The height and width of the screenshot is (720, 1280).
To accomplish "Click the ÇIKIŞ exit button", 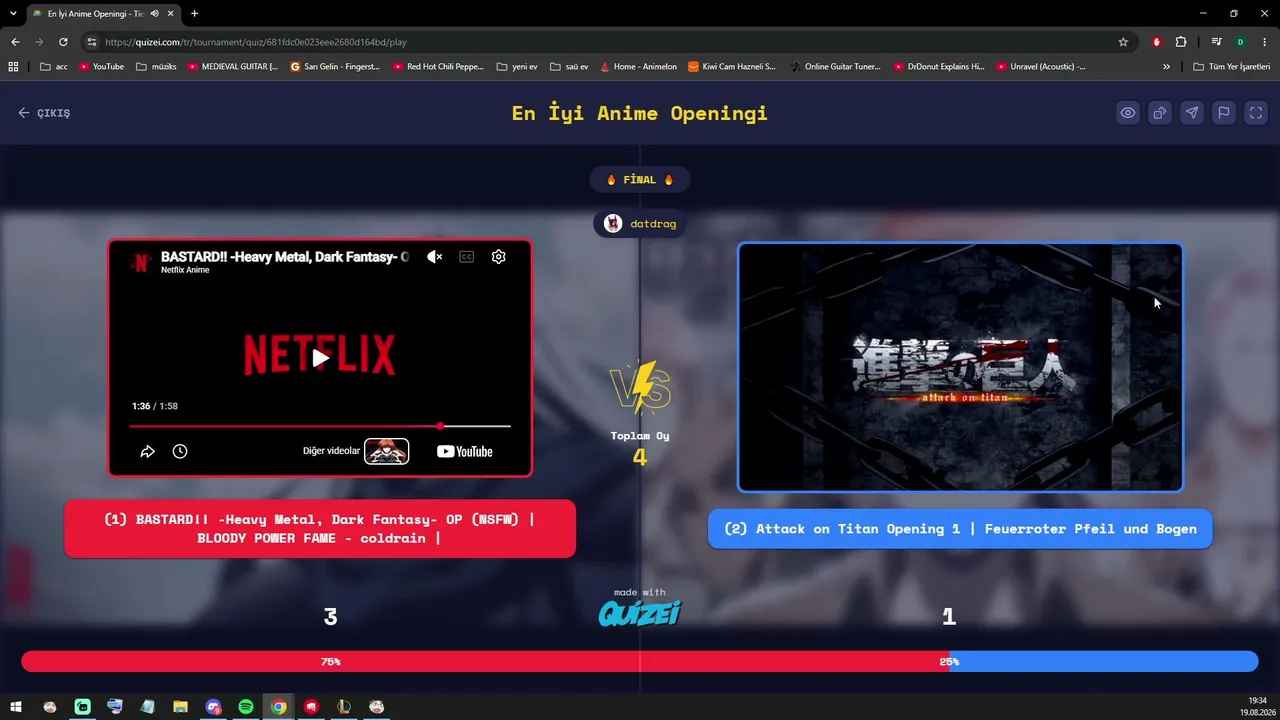I will coord(44,113).
